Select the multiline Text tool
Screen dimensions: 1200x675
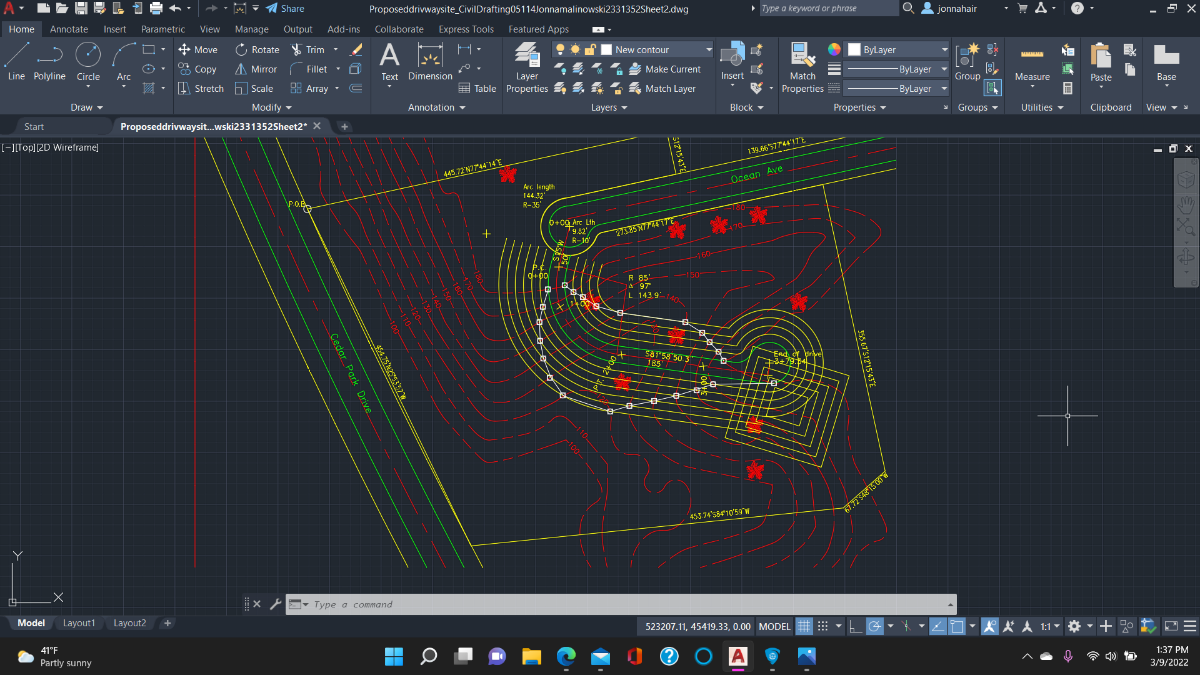pos(389,62)
